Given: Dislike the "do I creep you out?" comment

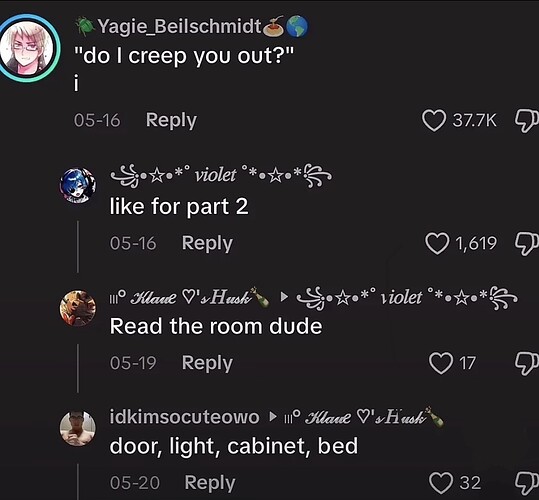Looking at the screenshot, I should pyautogui.click(x=527, y=121).
